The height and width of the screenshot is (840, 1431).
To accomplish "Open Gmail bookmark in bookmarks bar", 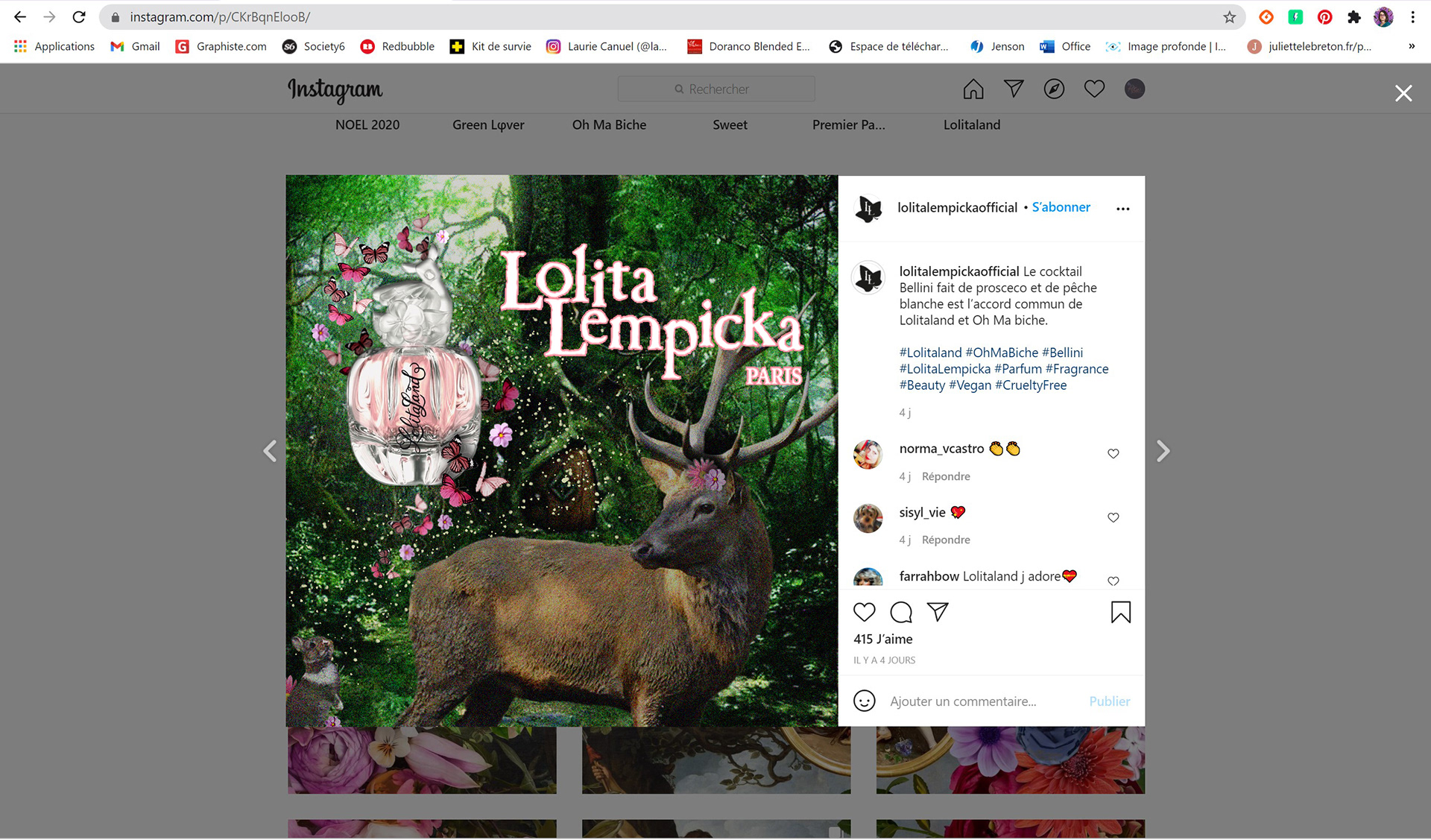I will [x=136, y=46].
